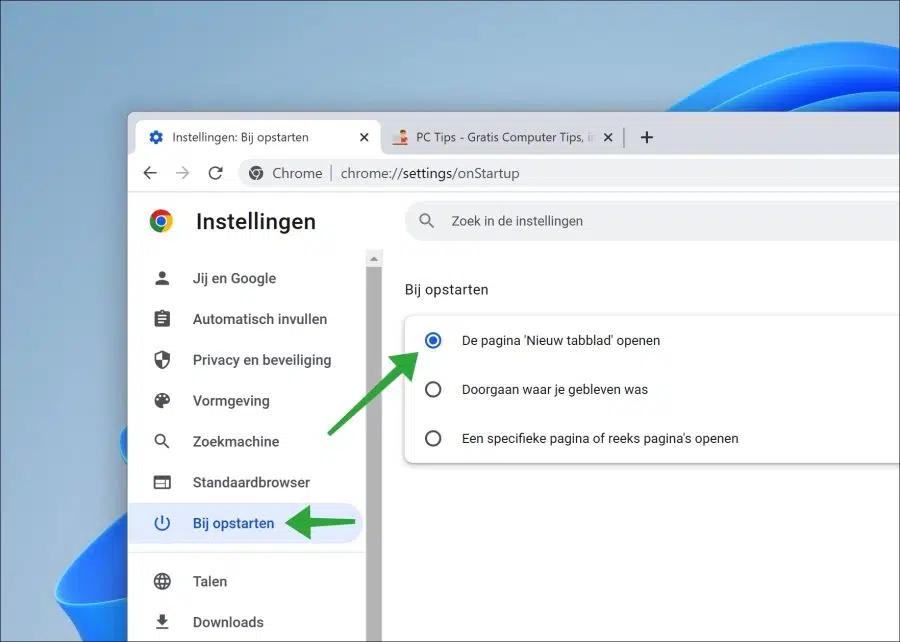The width and height of the screenshot is (900, 642).
Task: Open Jij en Google settings
Action: 247,278
